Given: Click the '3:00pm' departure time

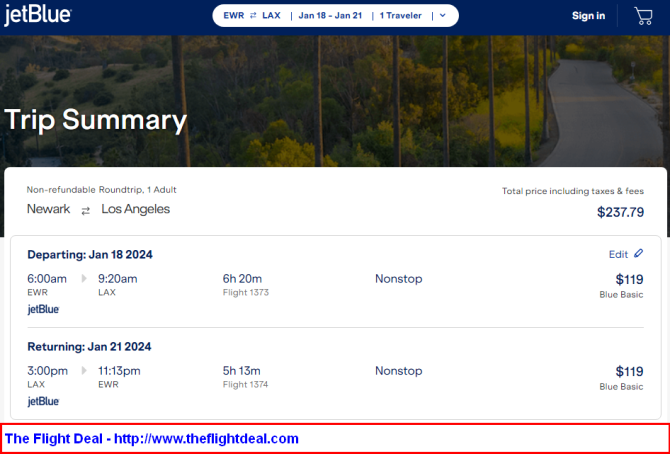Looking at the screenshot, I should coord(47,371).
